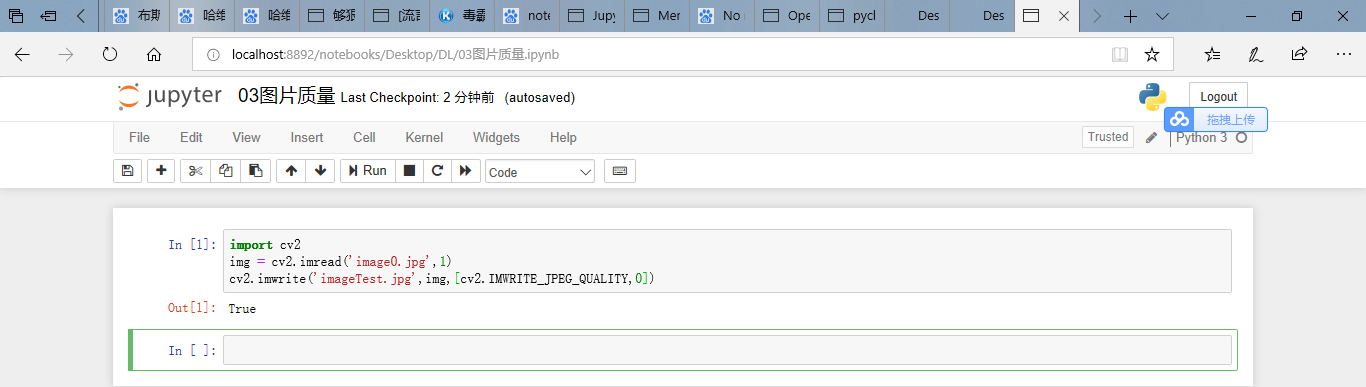
Task: Open the Insert menu
Action: point(307,137)
